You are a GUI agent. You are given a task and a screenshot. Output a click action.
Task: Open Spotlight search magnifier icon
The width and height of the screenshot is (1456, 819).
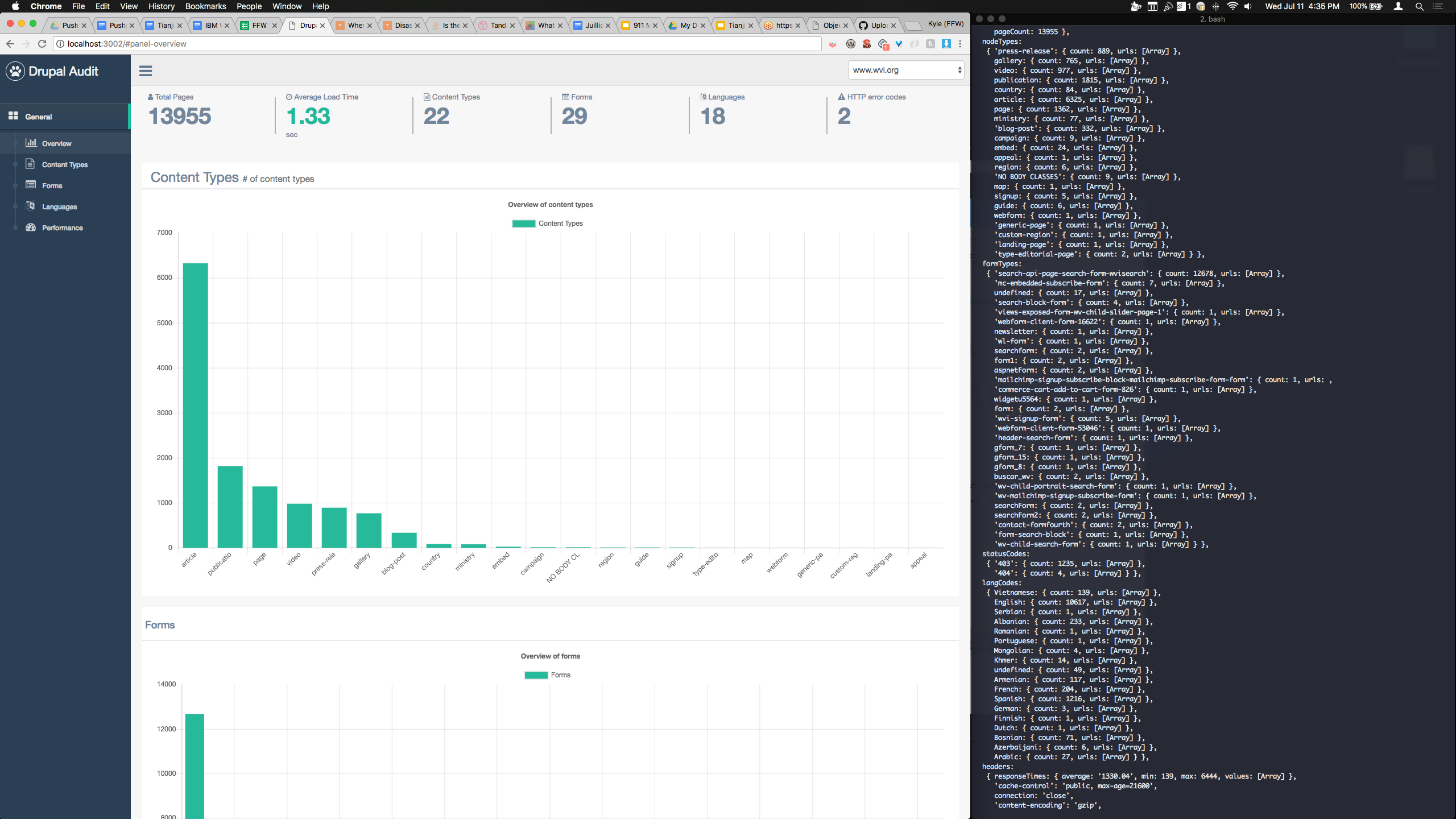pos(1420,6)
